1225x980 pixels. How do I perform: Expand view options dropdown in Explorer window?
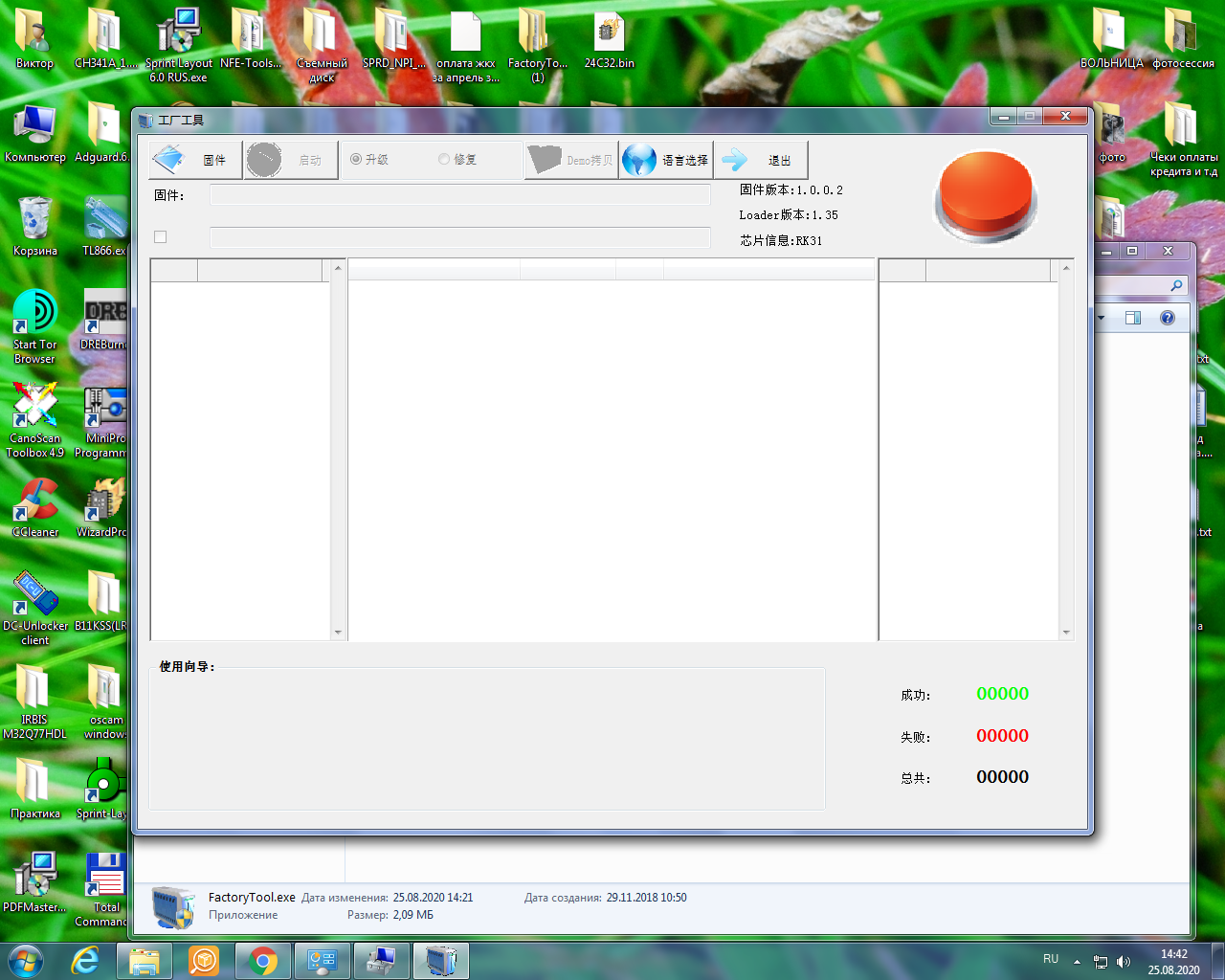(1102, 318)
